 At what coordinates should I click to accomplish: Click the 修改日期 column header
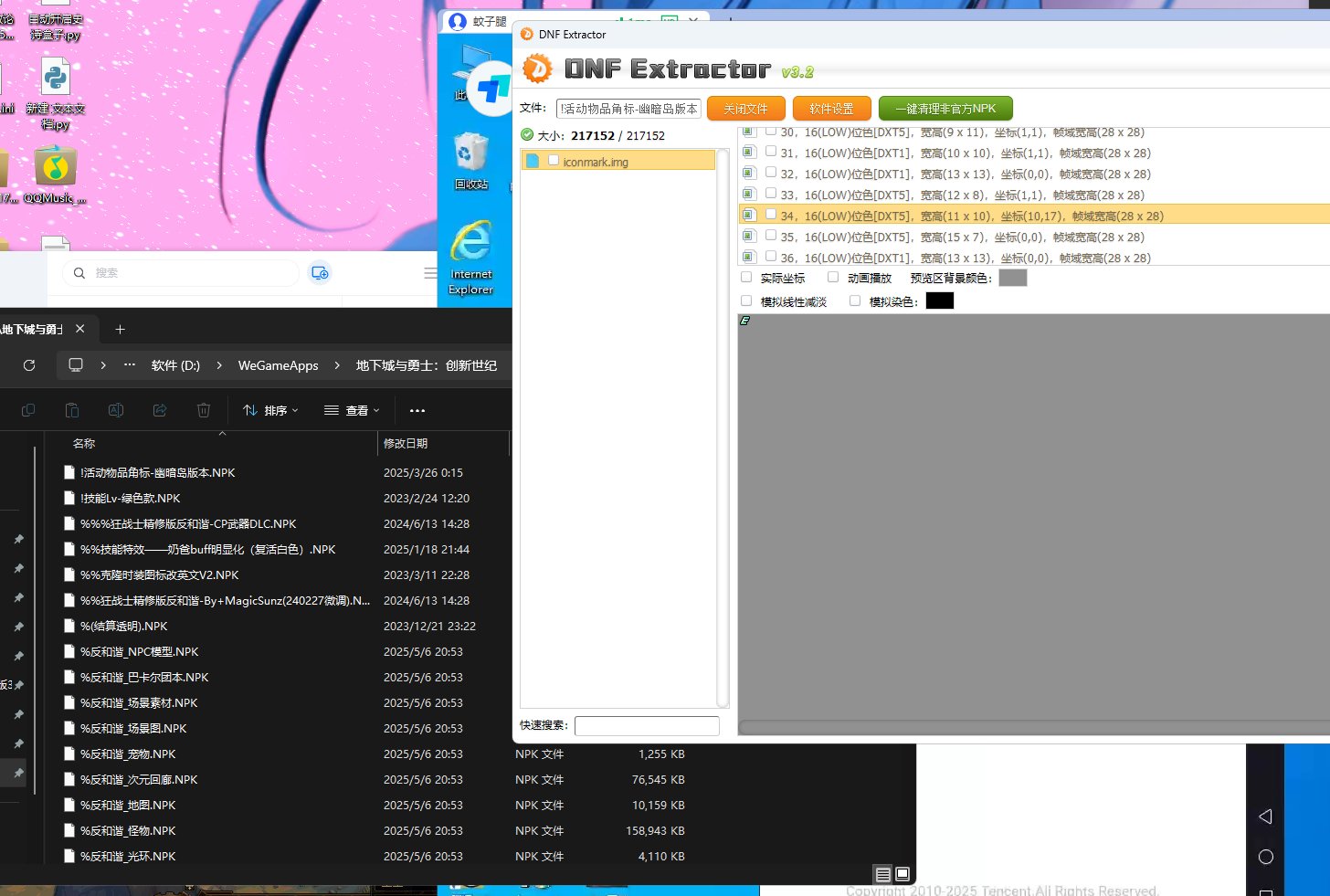pos(406,444)
